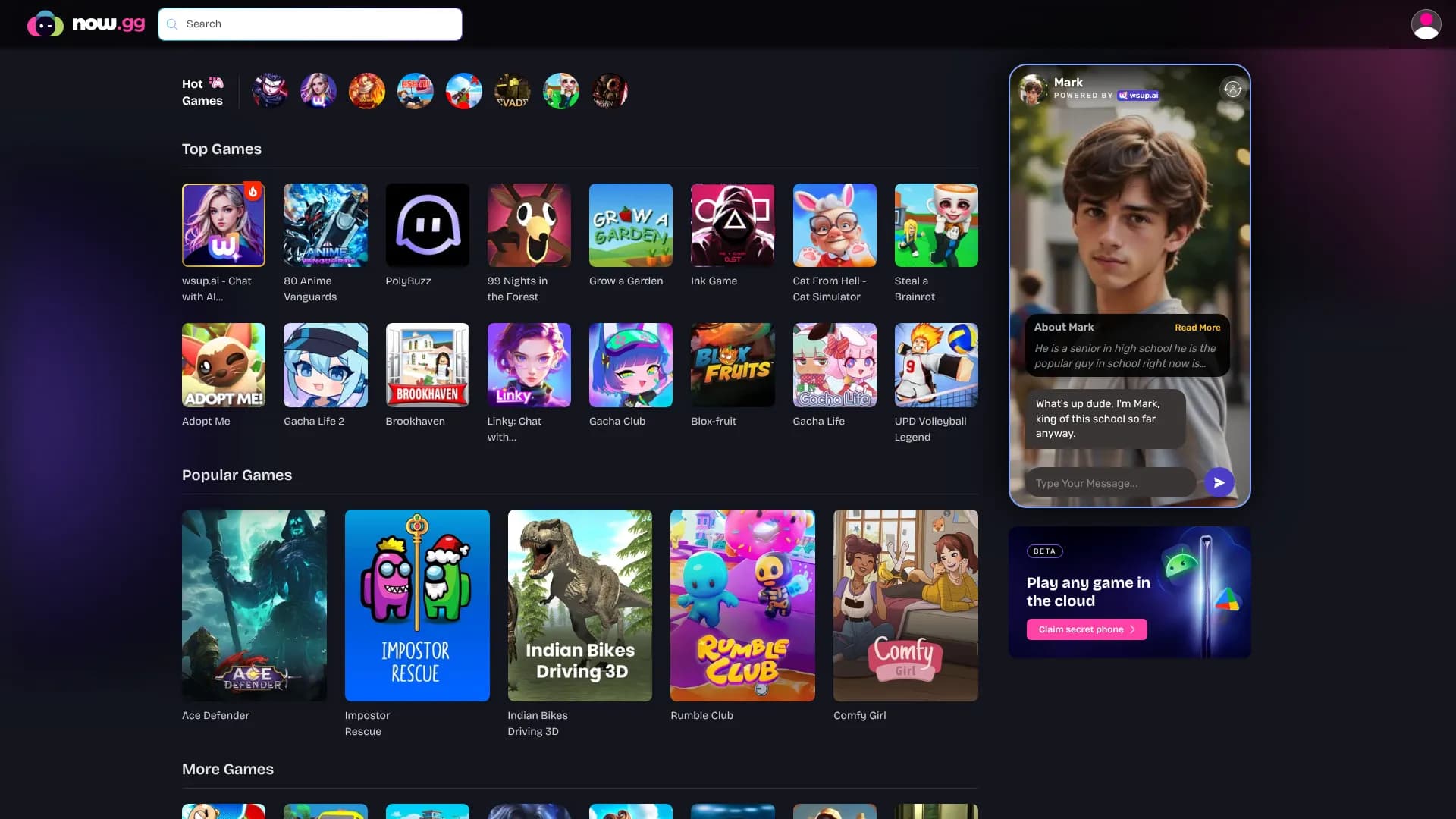
Task: Open the red airplane game in Hot Games
Action: [464, 92]
